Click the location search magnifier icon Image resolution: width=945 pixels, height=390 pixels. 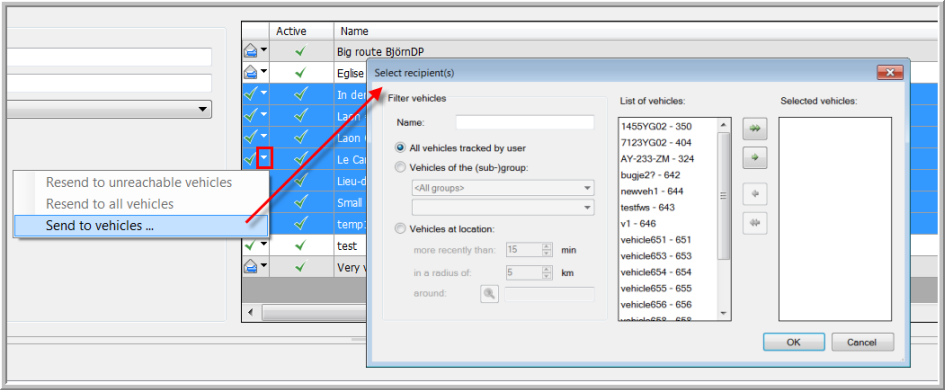[x=489, y=294]
